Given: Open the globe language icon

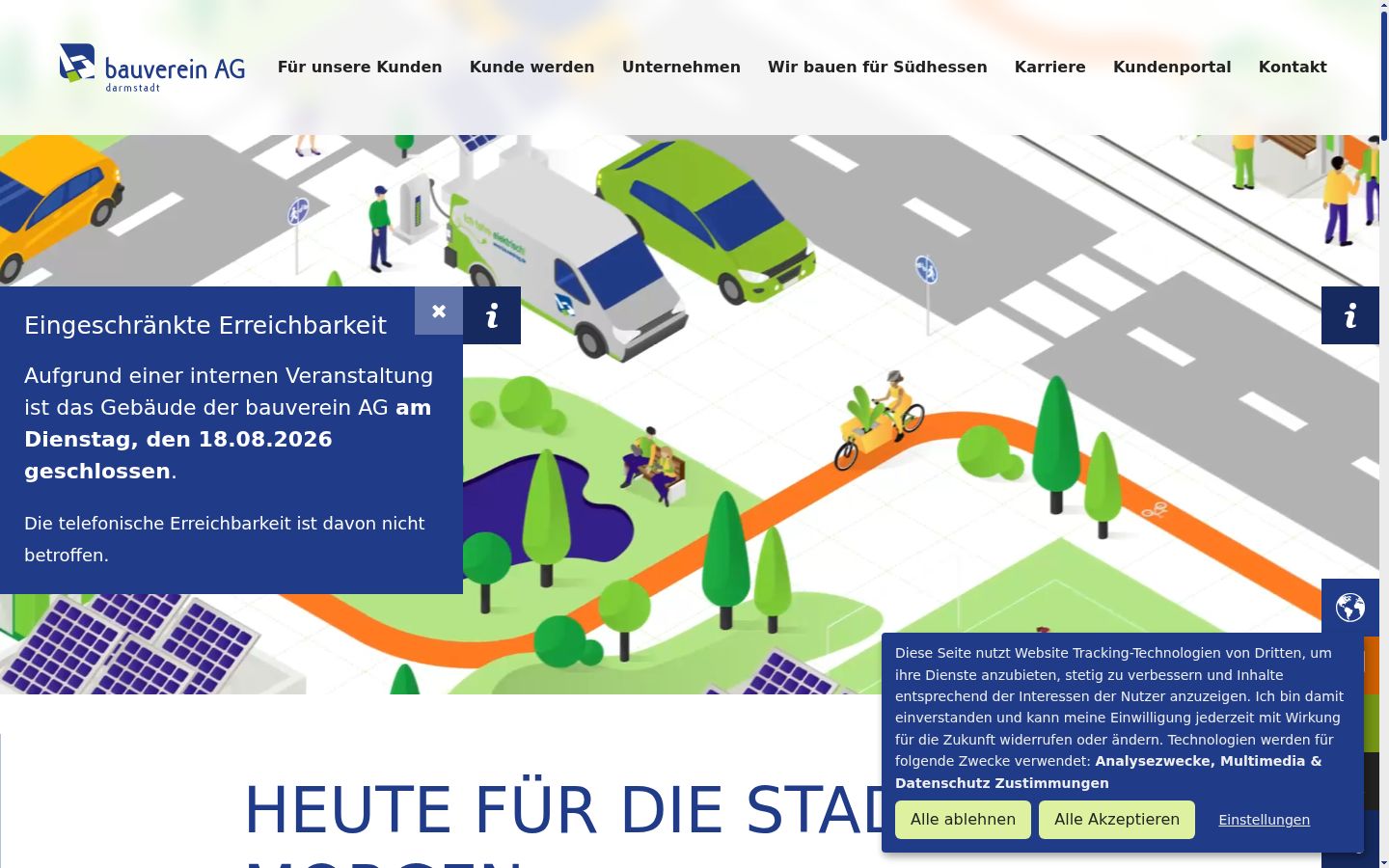Looking at the screenshot, I should tap(1350, 608).
